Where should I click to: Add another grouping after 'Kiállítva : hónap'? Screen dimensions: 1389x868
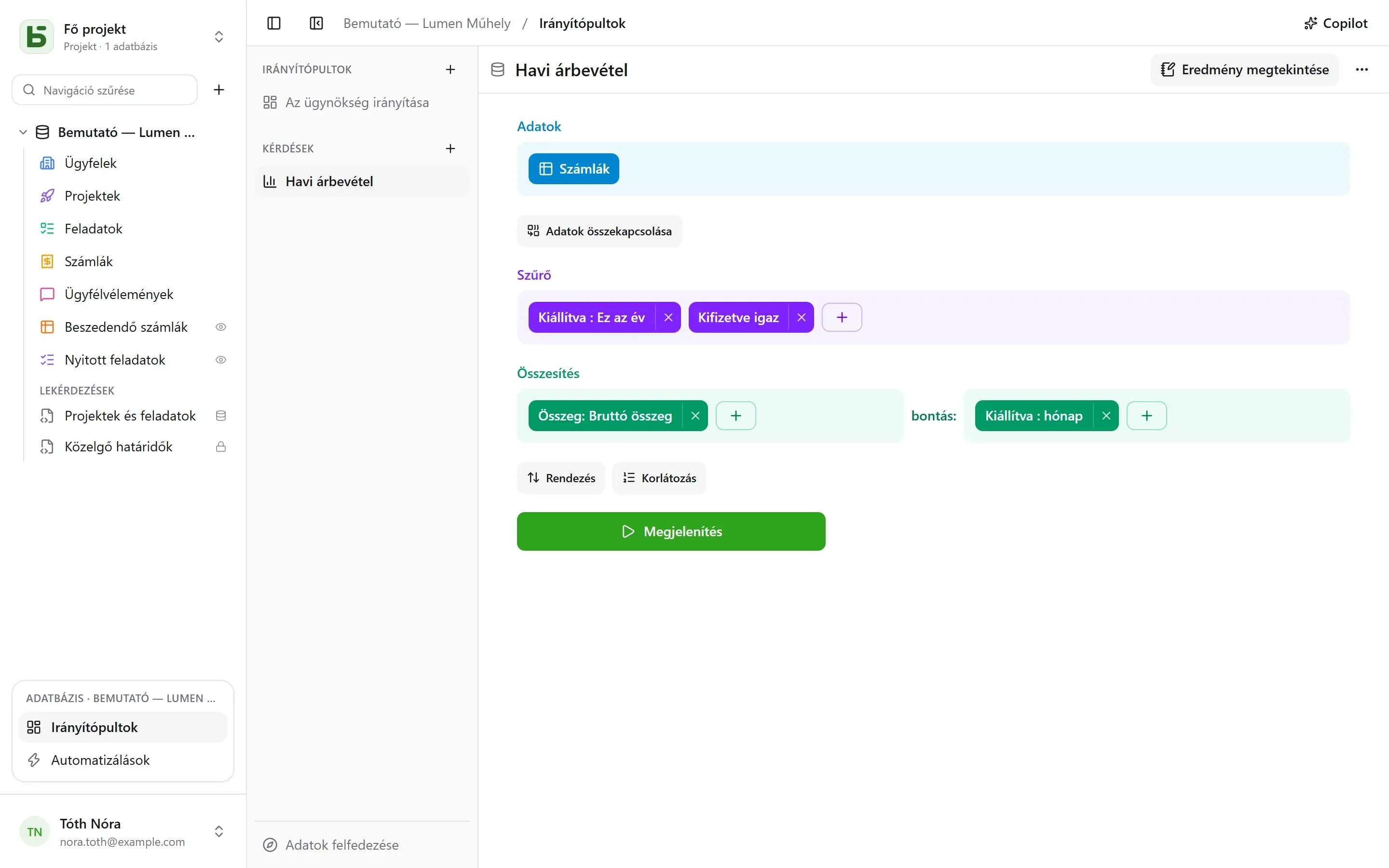[x=1146, y=416]
